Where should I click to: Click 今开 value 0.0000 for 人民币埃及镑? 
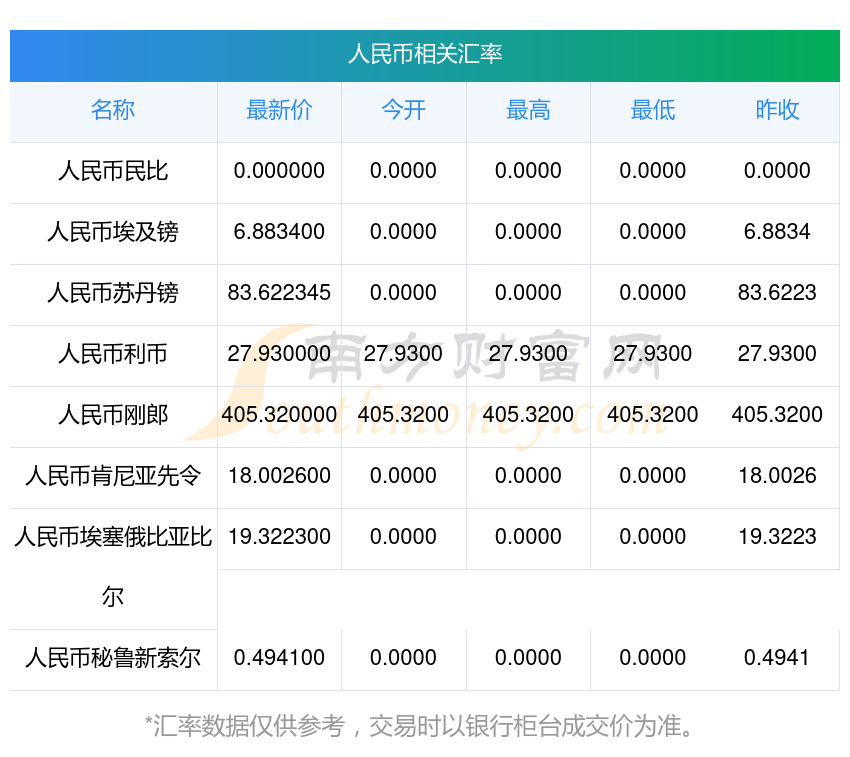403,232
